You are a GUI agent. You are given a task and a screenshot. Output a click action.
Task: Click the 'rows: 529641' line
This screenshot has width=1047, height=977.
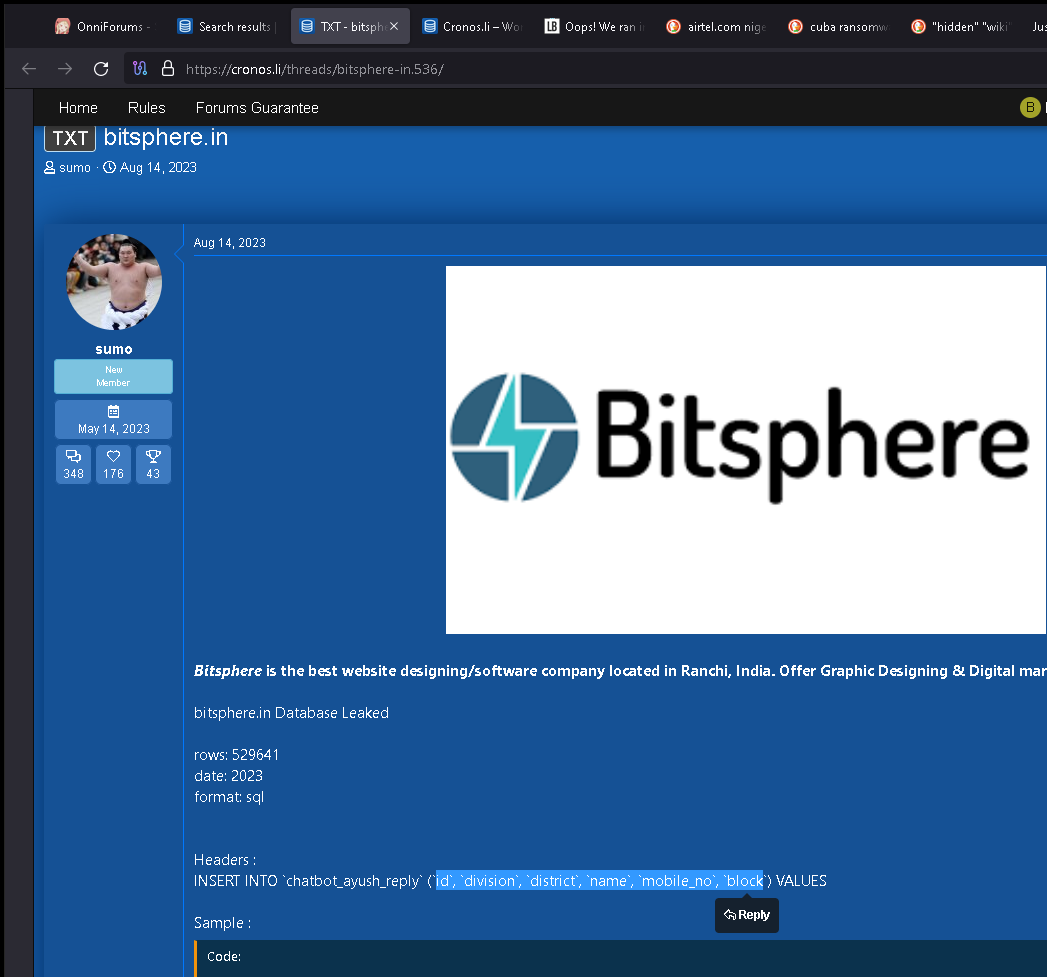point(236,755)
